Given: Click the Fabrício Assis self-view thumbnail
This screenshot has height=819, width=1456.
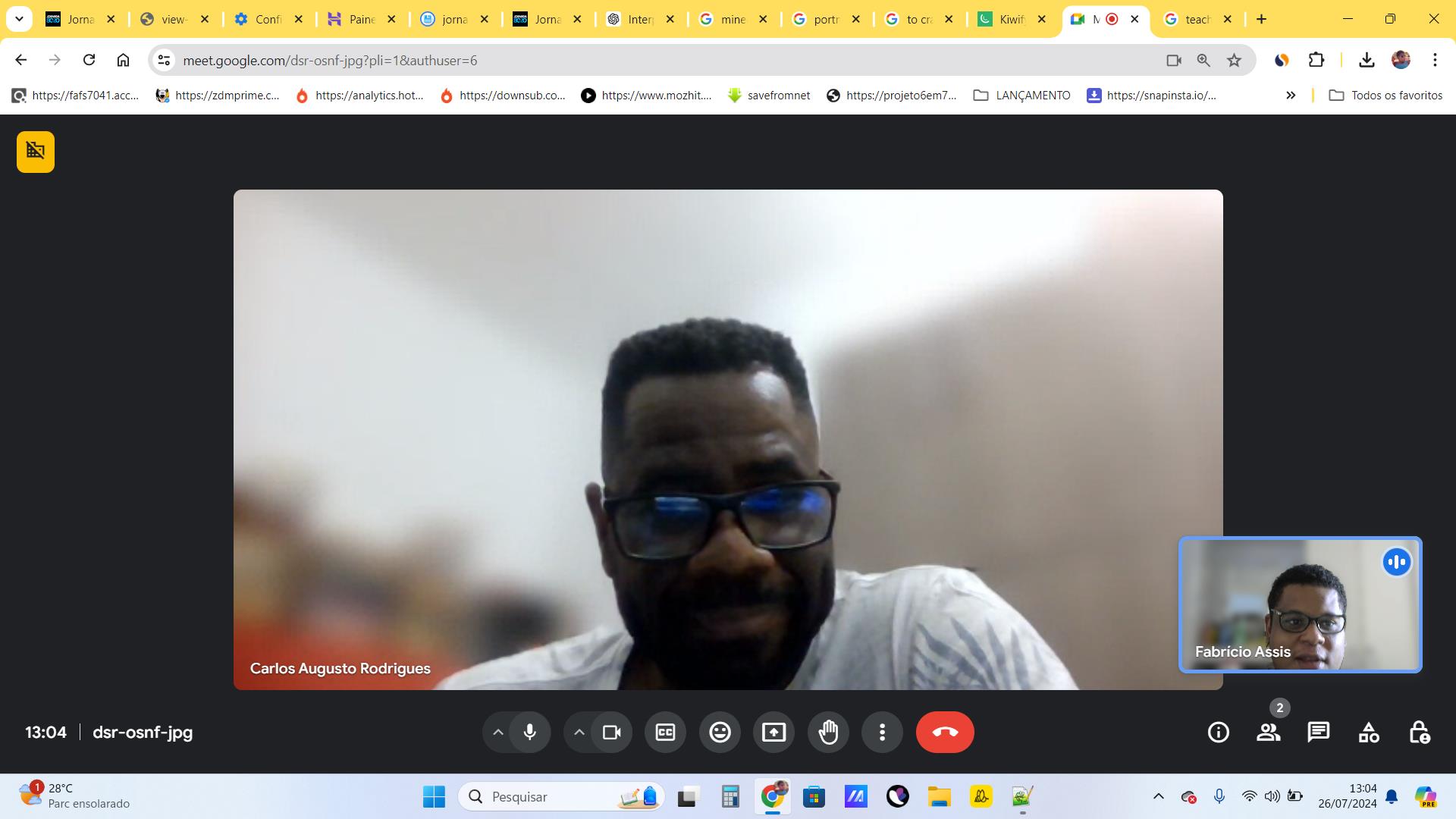Looking at the screenshot, I should pos(1300,604).
